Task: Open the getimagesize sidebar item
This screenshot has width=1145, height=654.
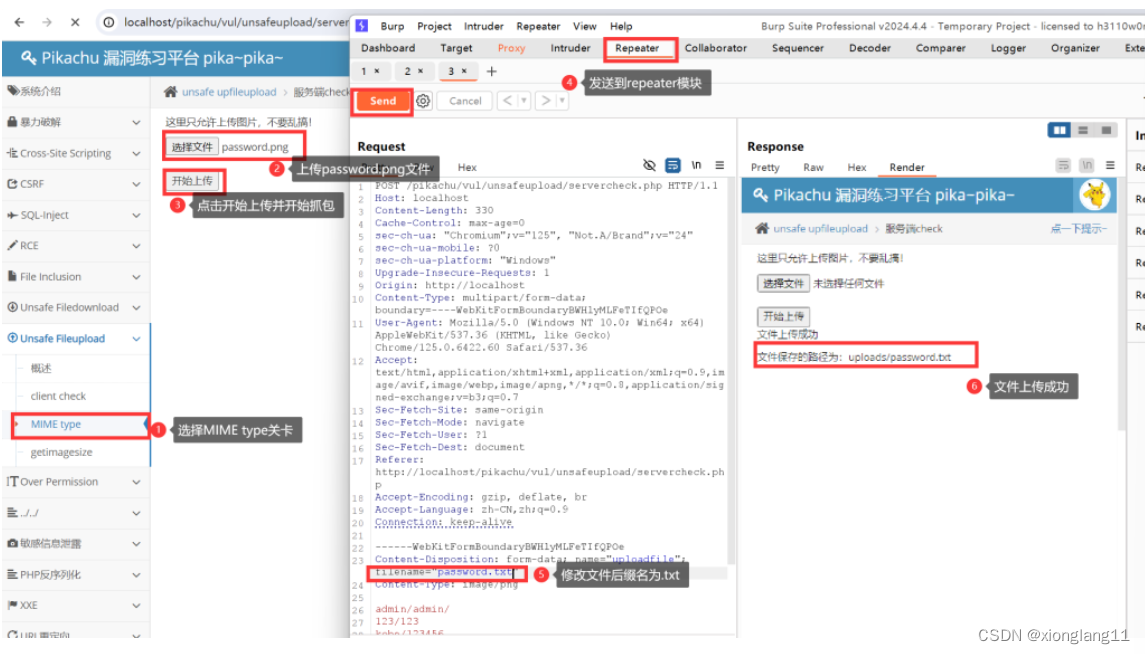Action: click(x=61, y=452)
